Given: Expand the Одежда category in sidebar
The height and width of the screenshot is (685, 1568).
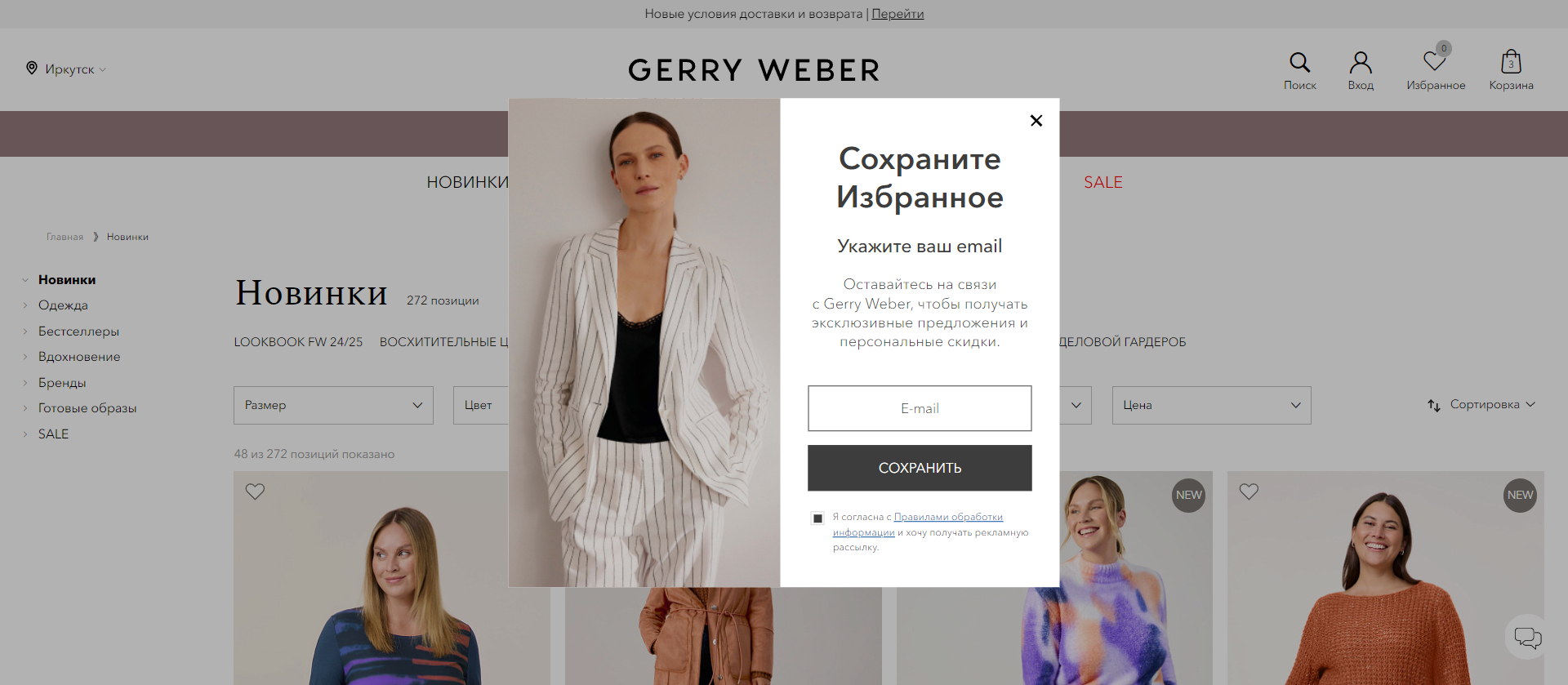Looking at the screenshot, I should coord(63,305).
